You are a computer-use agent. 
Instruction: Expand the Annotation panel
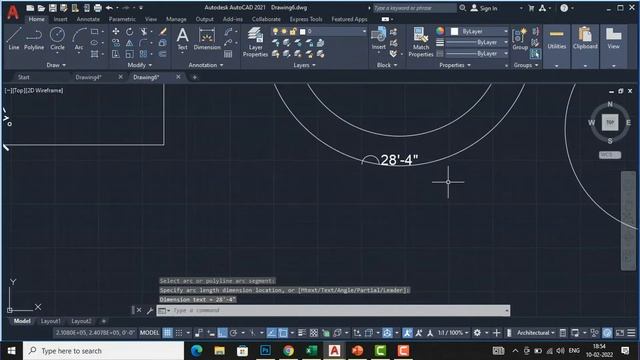(x=206, y=65)
